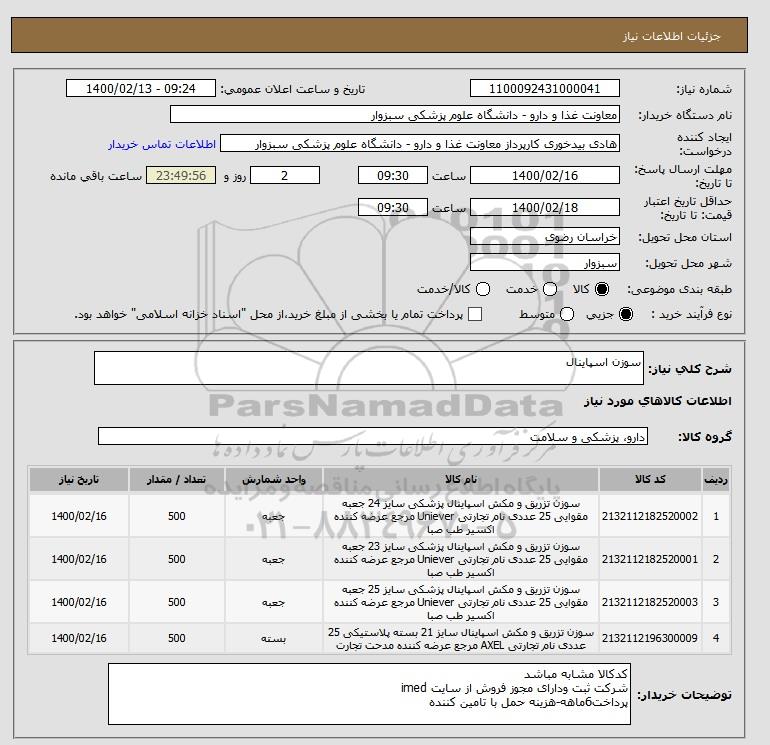Click the general description box سوزن اسپاینال

click(x=369, y=368)
